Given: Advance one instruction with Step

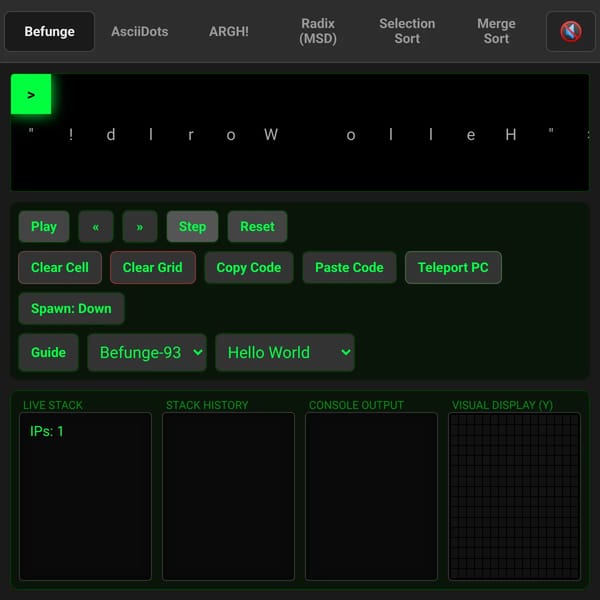Looking at the screenshot, I should click(192, 227).
